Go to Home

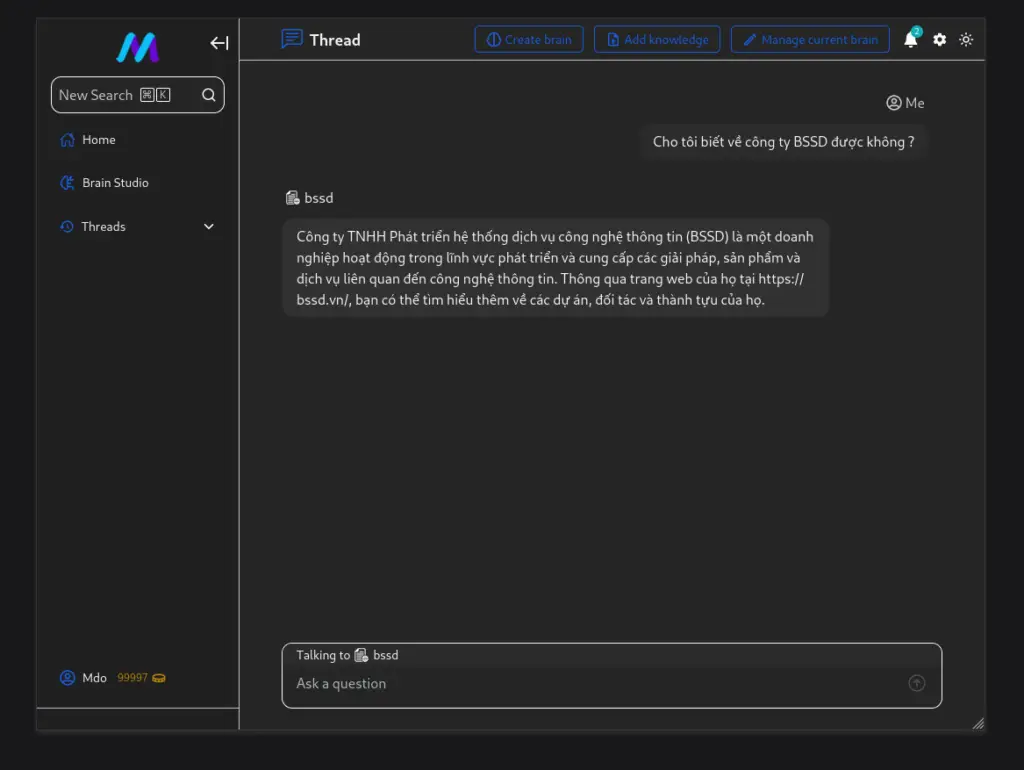[x=138, y=140]
